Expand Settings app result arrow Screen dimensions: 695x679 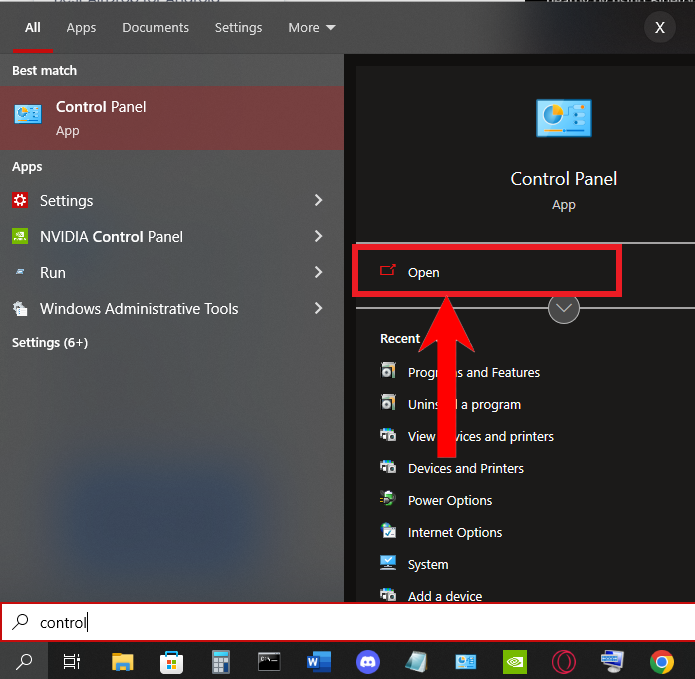coord(318,200)
